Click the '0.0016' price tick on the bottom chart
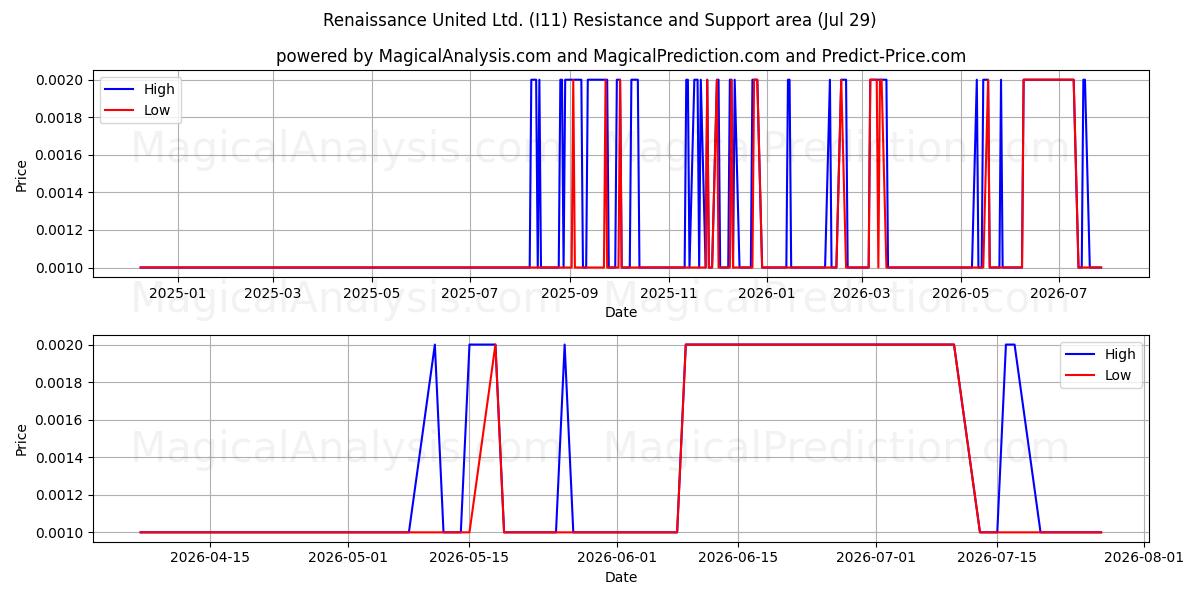The height and width of the screenshot is (600, 1200). (x=62, y=420)
